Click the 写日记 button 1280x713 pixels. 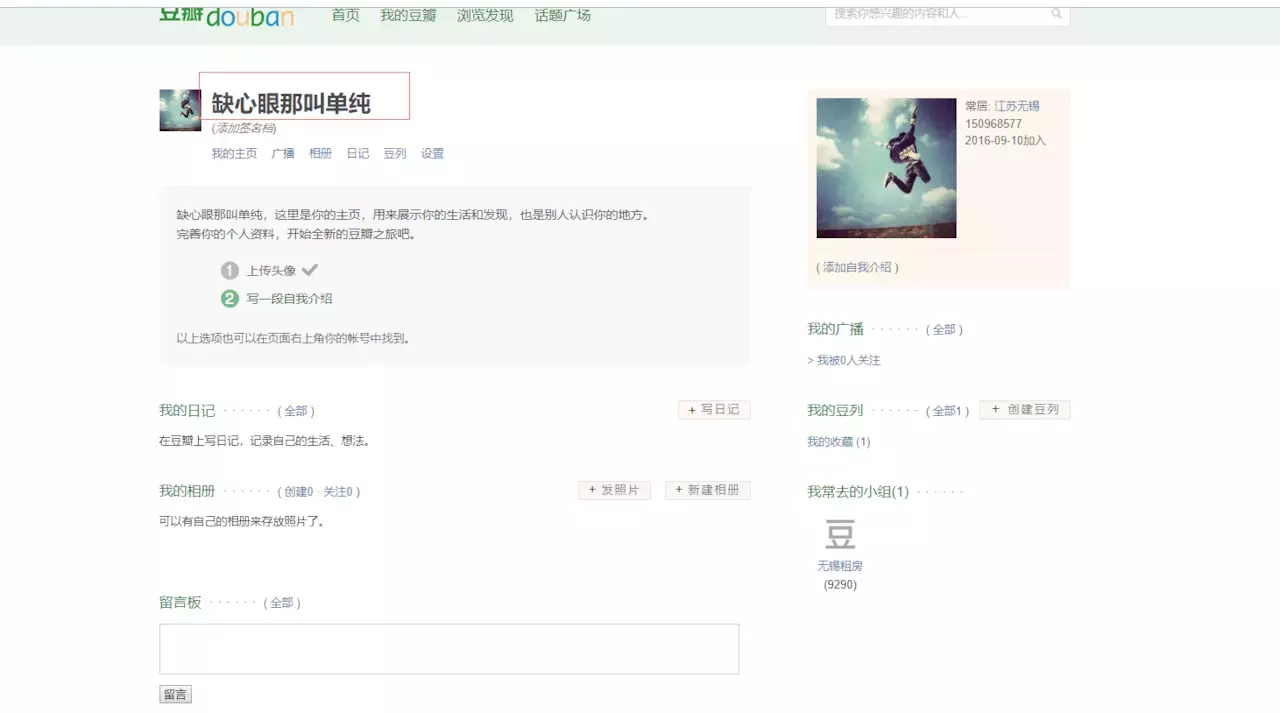(x=714, y=410)
